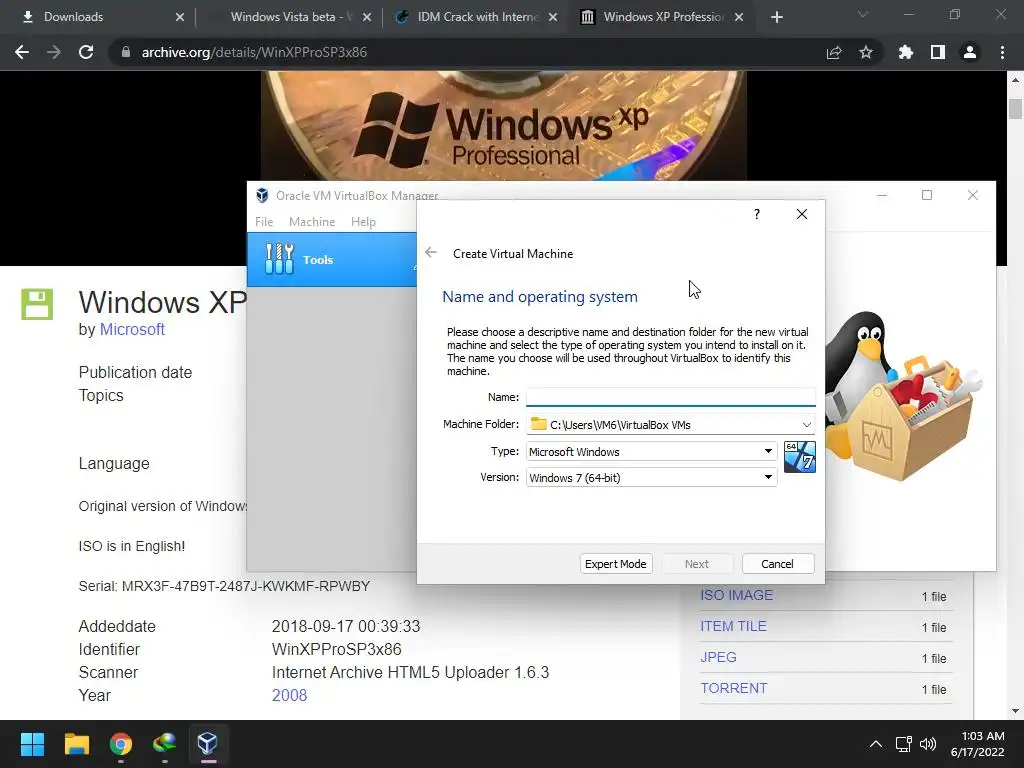The width and height of the screenshot is (1024, 768).
Task: Open the Chrome profile avatar
Action: tap(970, 52)
